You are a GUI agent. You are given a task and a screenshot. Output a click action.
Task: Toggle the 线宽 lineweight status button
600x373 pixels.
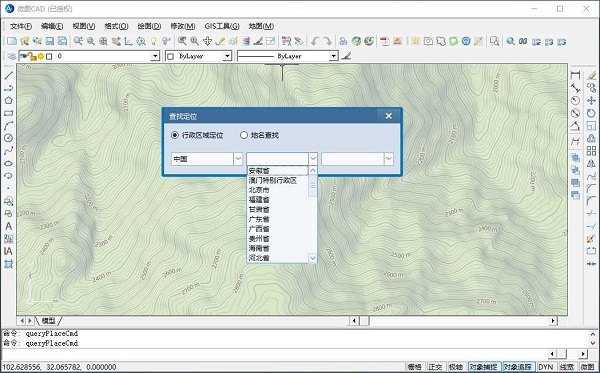[567, 366]
